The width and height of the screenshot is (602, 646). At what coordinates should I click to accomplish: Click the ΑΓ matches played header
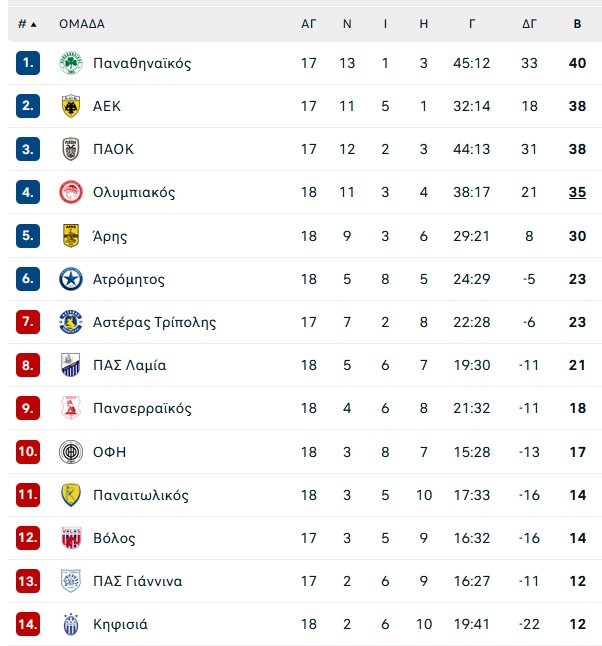coord(309,24)
